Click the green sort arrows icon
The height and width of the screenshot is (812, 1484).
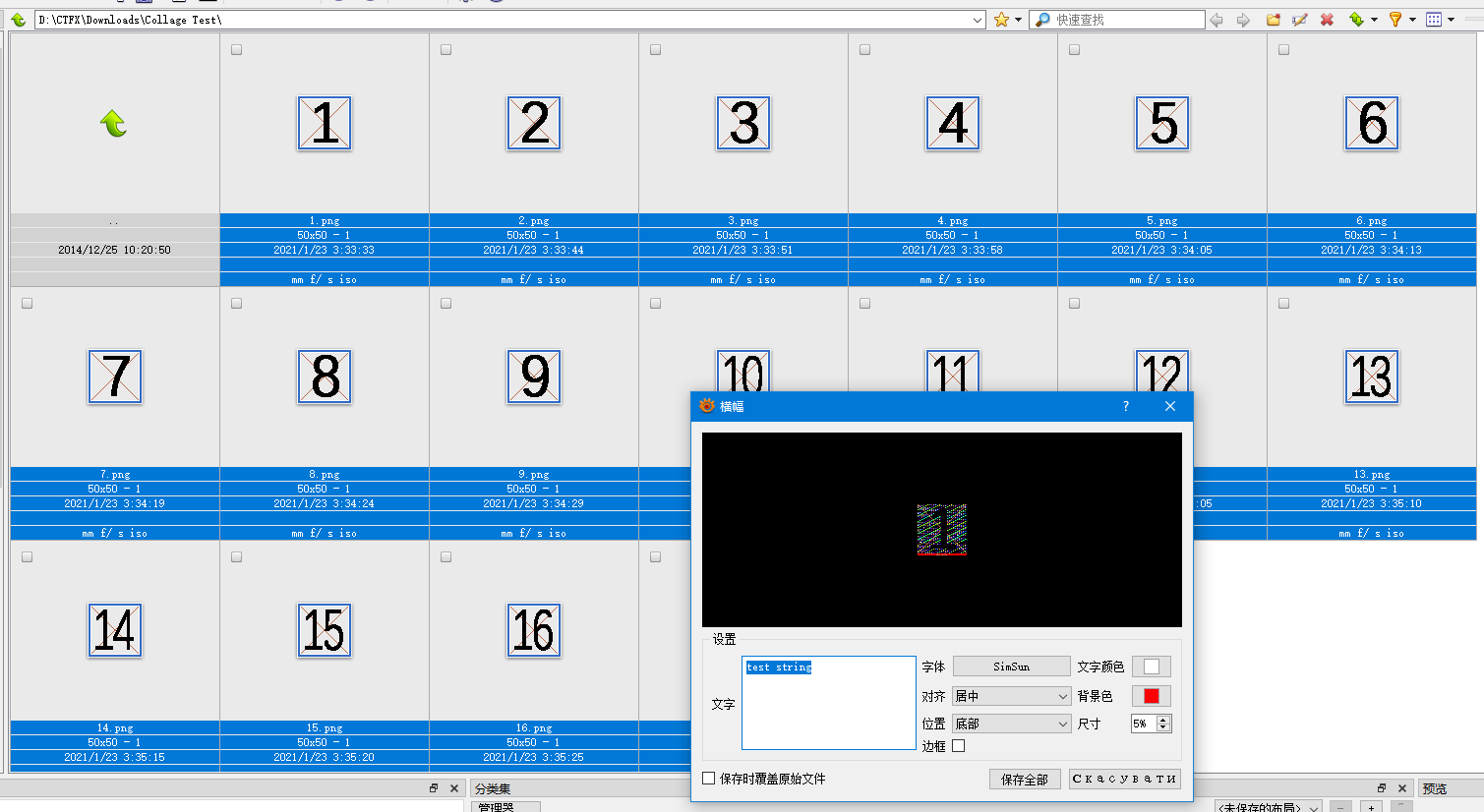pos(1357,20)
